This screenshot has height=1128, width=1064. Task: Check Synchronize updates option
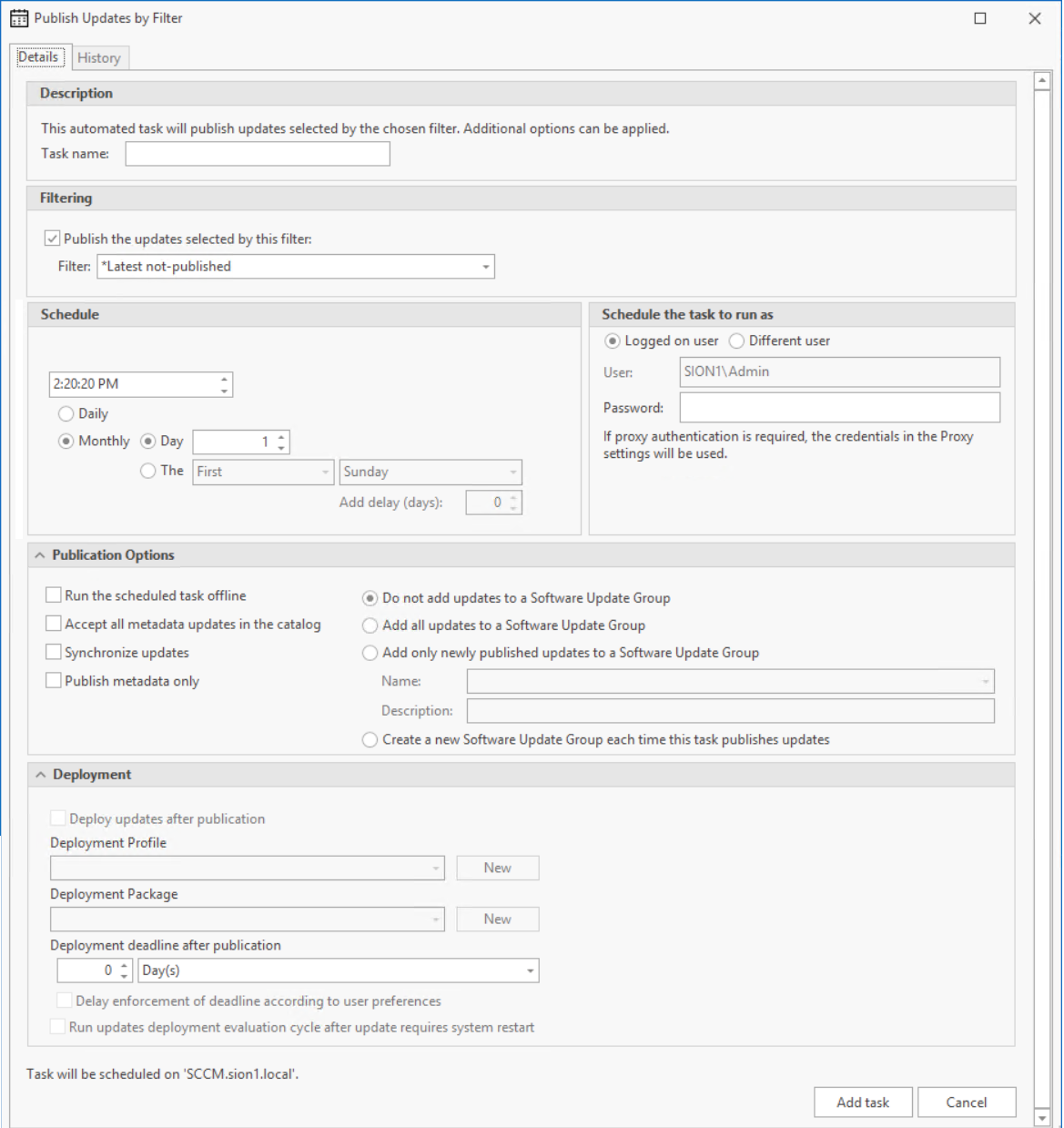(x=54, y=653)
